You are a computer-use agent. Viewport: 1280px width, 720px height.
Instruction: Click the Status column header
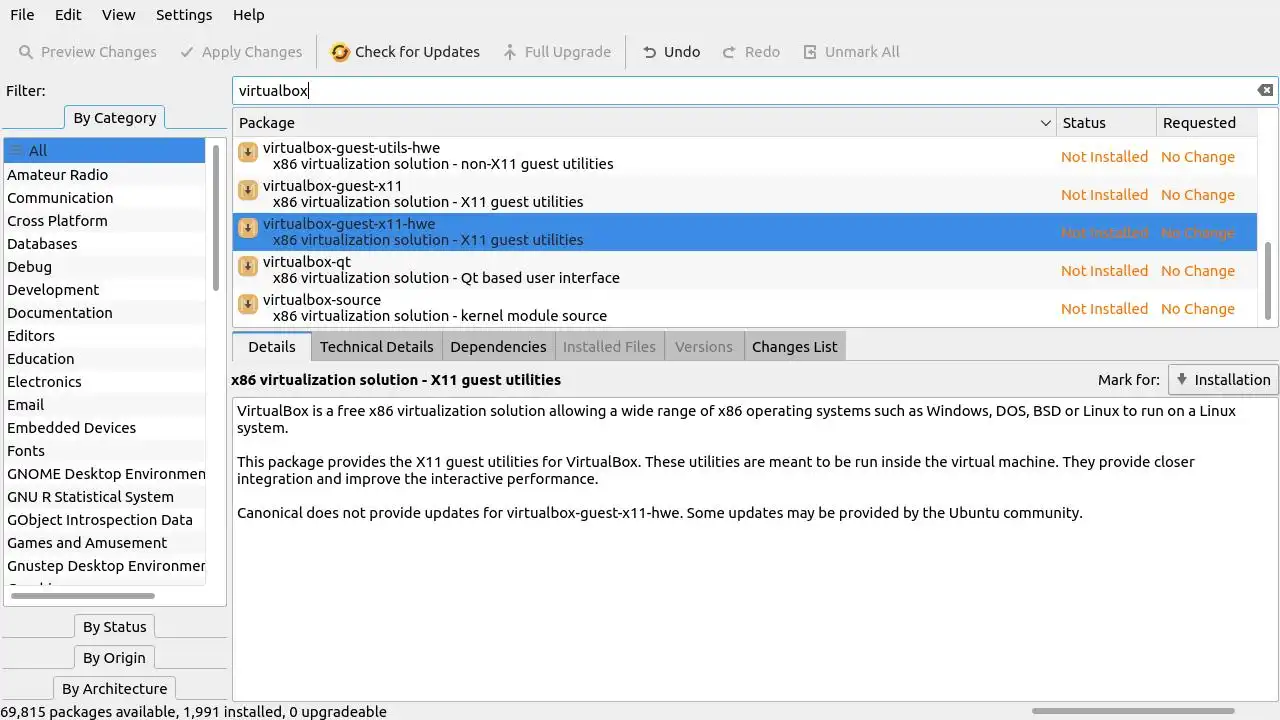1105,123
